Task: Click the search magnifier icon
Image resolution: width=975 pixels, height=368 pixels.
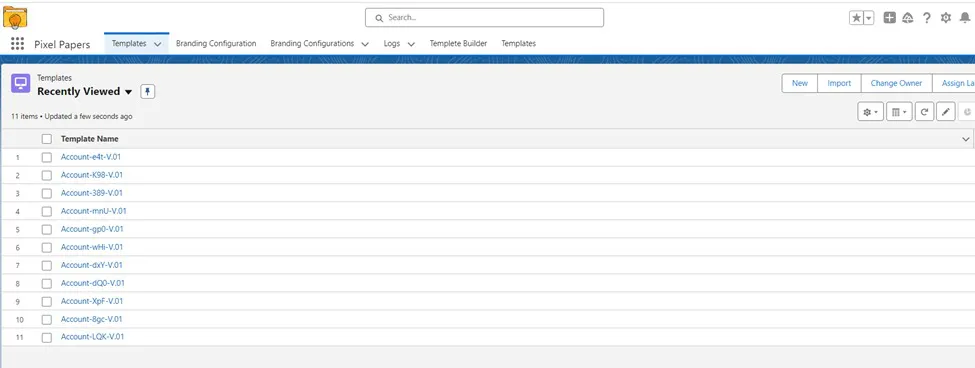Action: coord(379,18)
